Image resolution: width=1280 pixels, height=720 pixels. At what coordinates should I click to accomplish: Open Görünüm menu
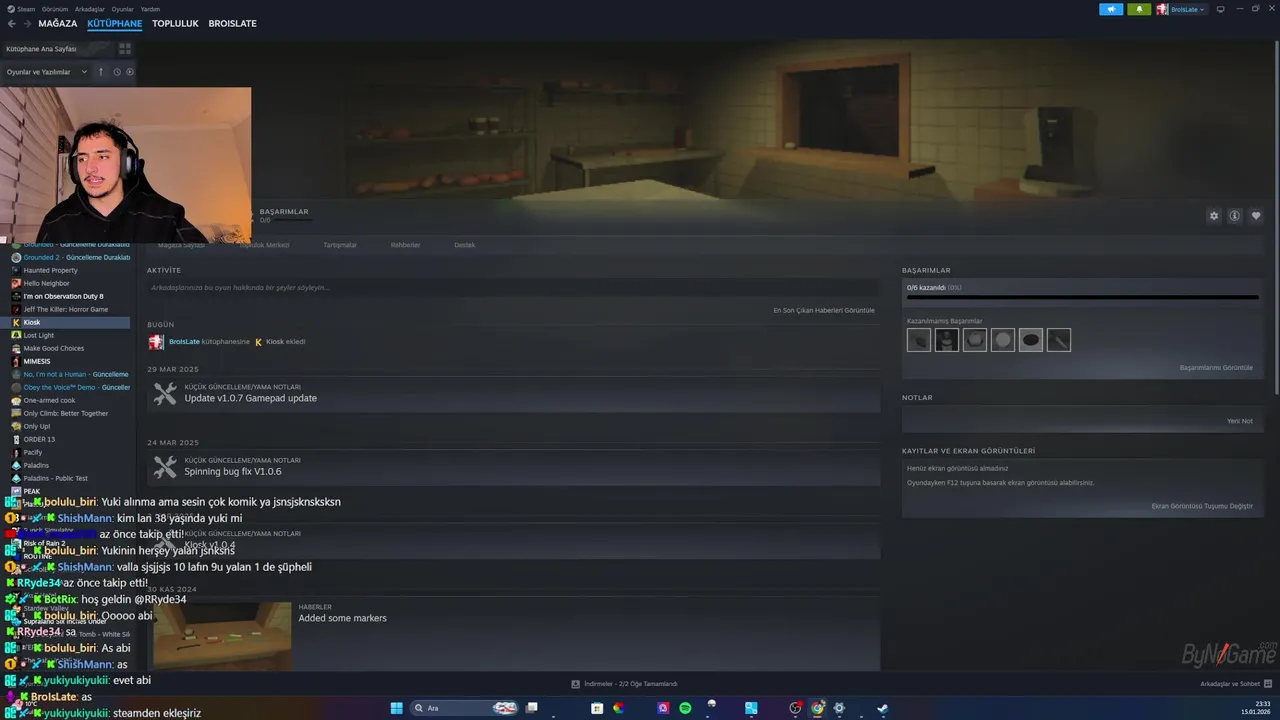coord(54,9)
